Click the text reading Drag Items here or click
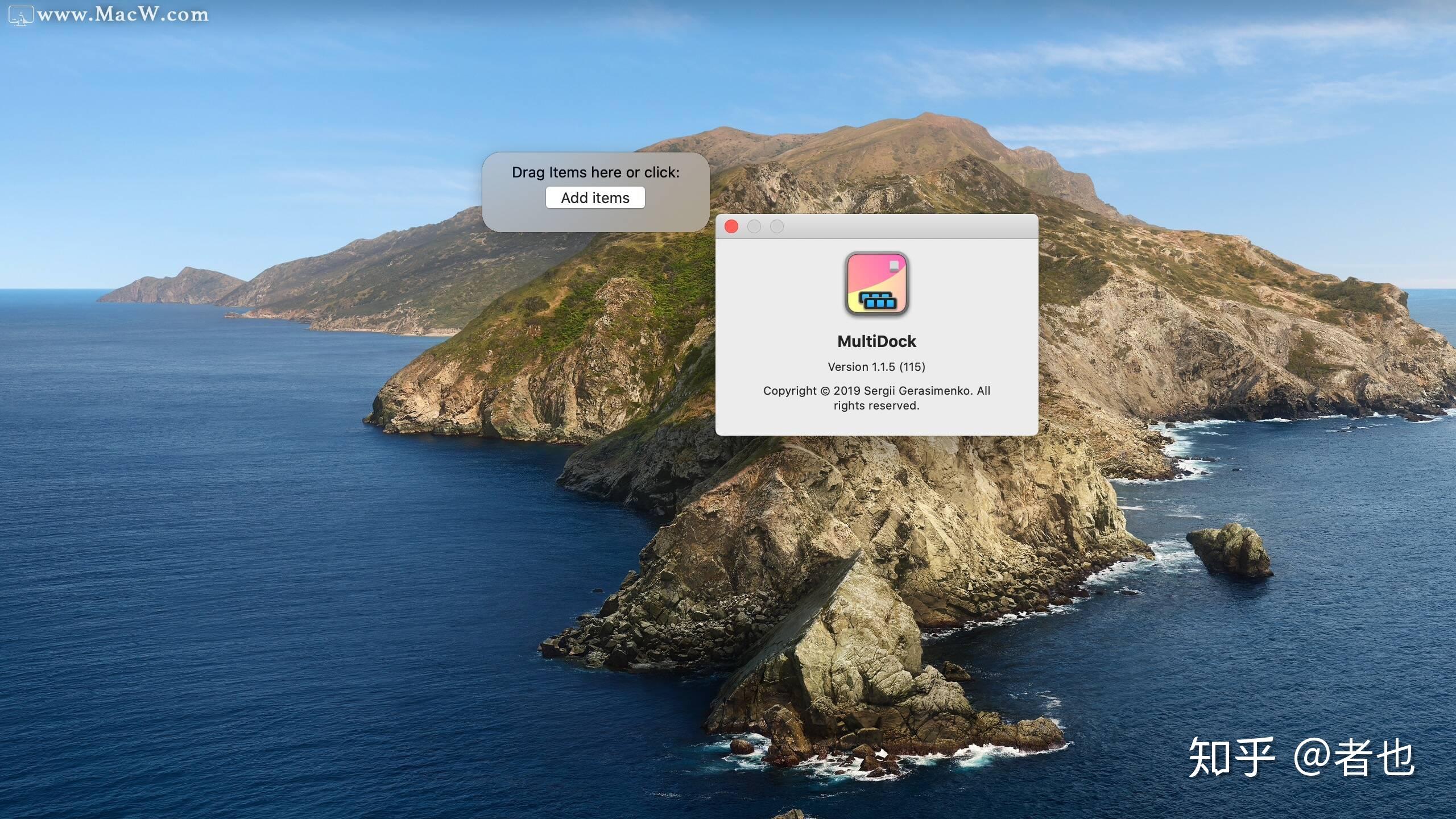Image resolution: width=1456 pixels, height=819 pixels. 595,172
